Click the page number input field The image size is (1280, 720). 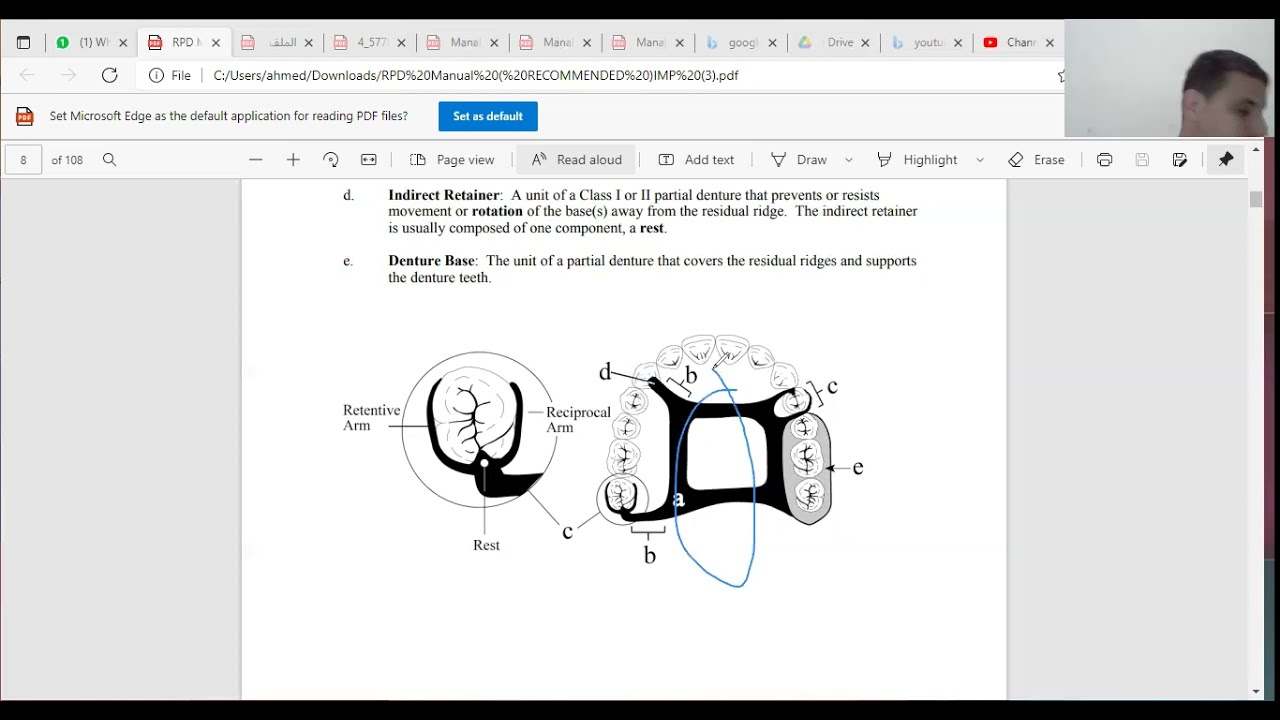24,160
